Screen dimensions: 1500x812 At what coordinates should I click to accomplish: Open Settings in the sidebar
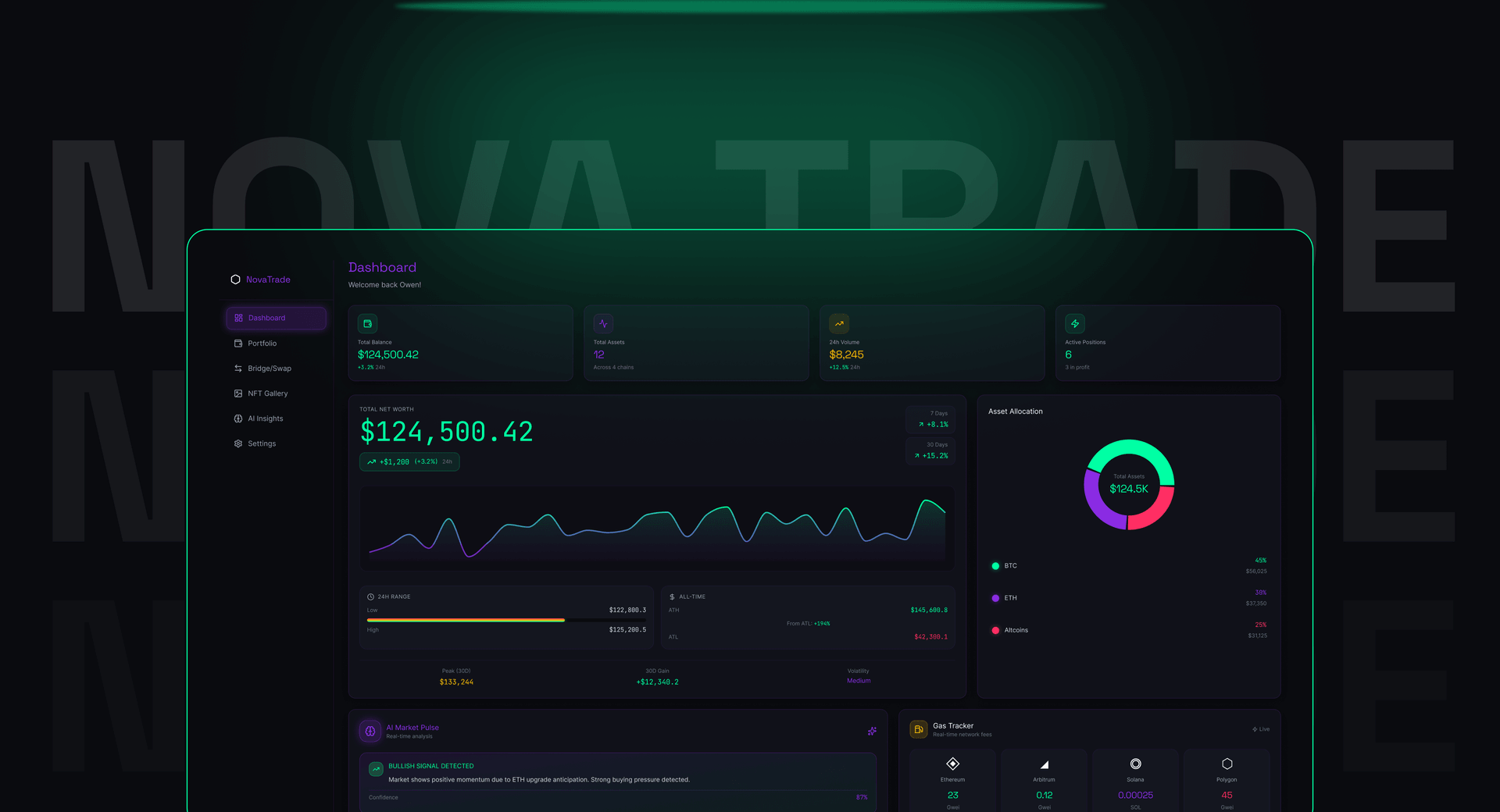[276, 443]
